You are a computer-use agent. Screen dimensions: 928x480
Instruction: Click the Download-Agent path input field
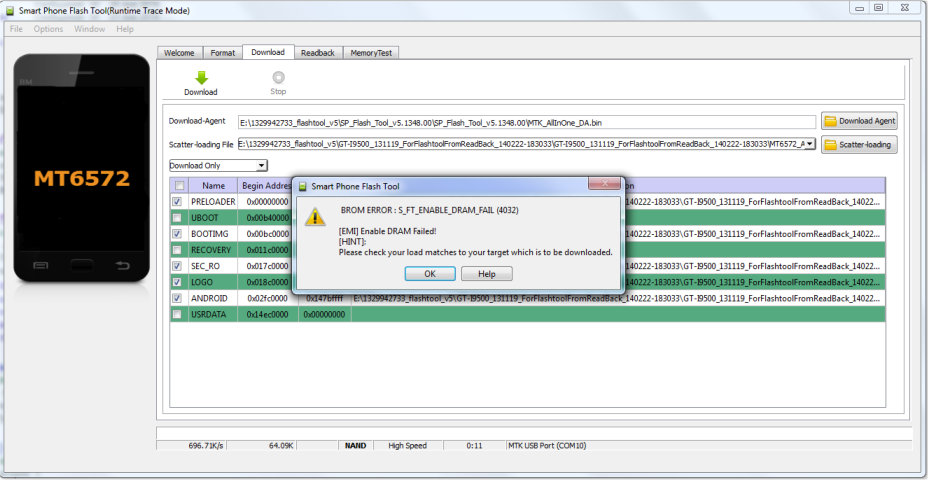(x=527, y=122)
